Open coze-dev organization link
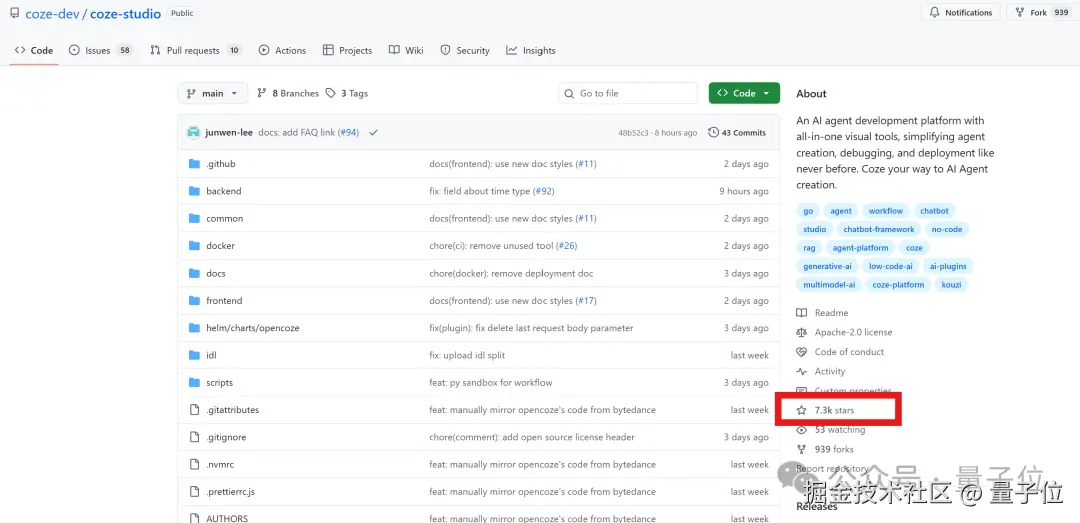Image resolution: width=1080 pixels, height=523 pixels. tap(52, 14)
